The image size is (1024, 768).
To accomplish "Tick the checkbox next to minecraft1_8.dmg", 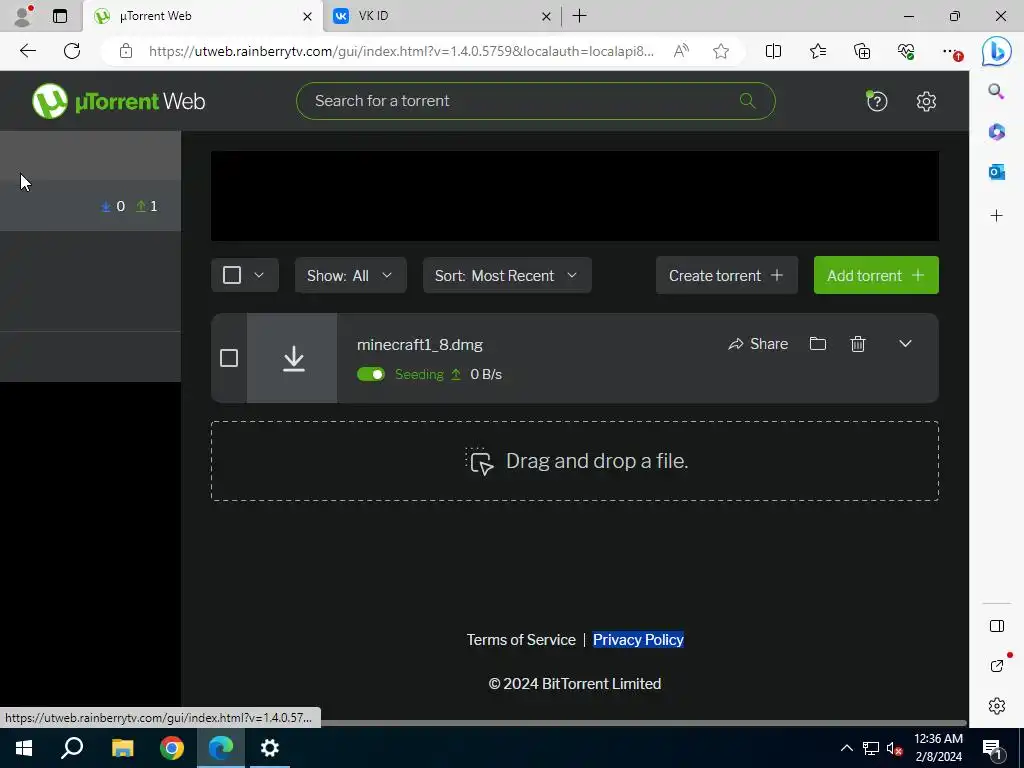I will (229, 358).
